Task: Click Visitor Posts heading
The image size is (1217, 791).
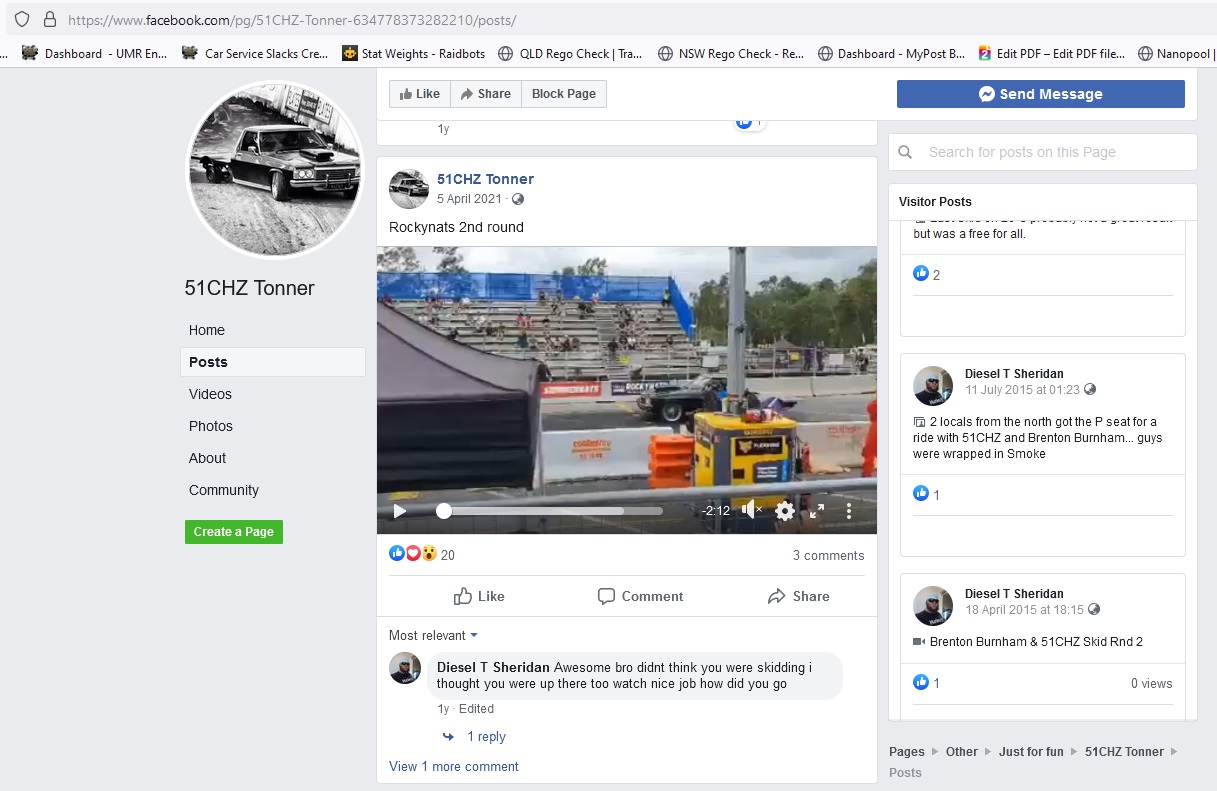Action: (x=935, y=201)
